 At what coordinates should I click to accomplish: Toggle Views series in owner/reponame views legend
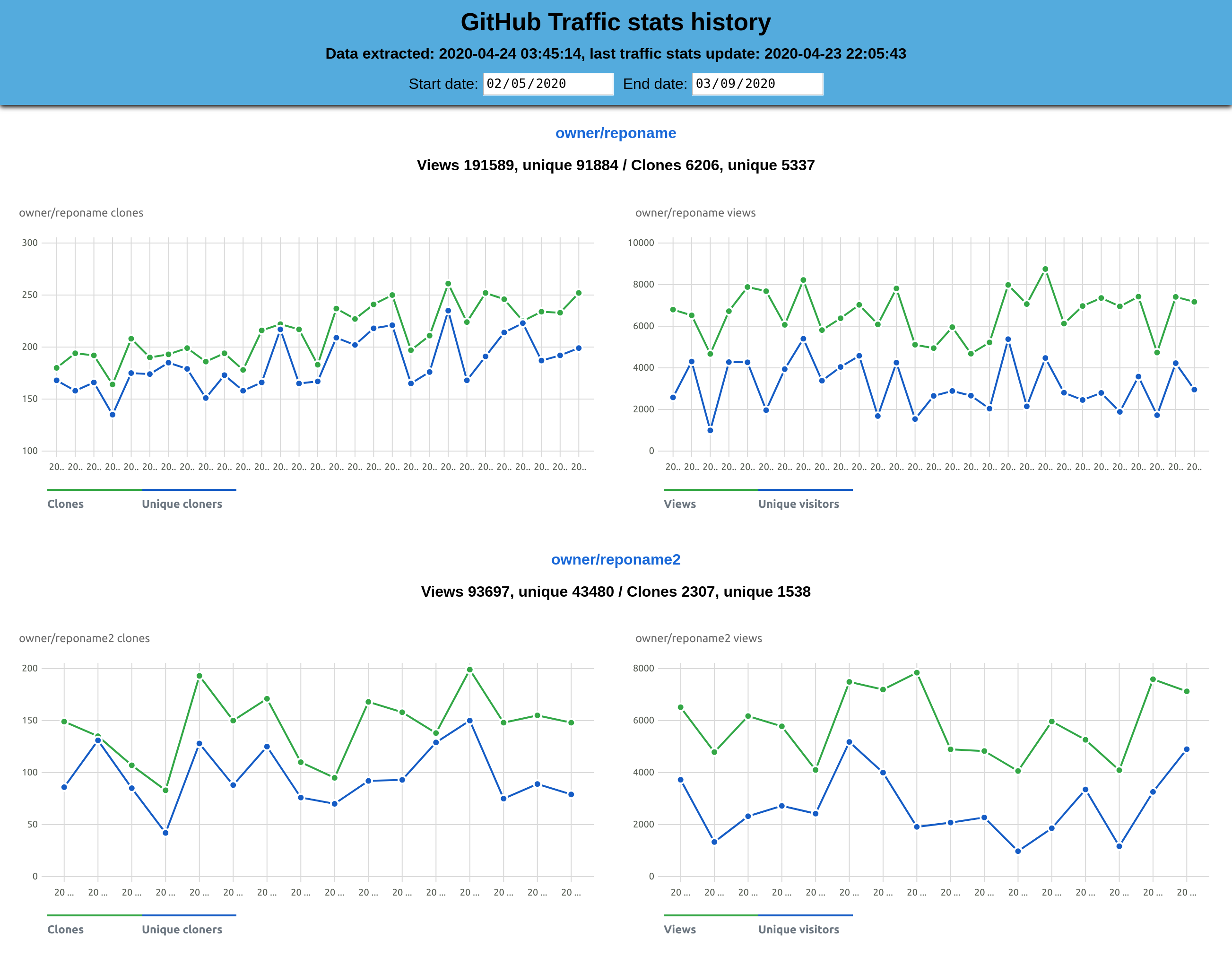point(679,504)
